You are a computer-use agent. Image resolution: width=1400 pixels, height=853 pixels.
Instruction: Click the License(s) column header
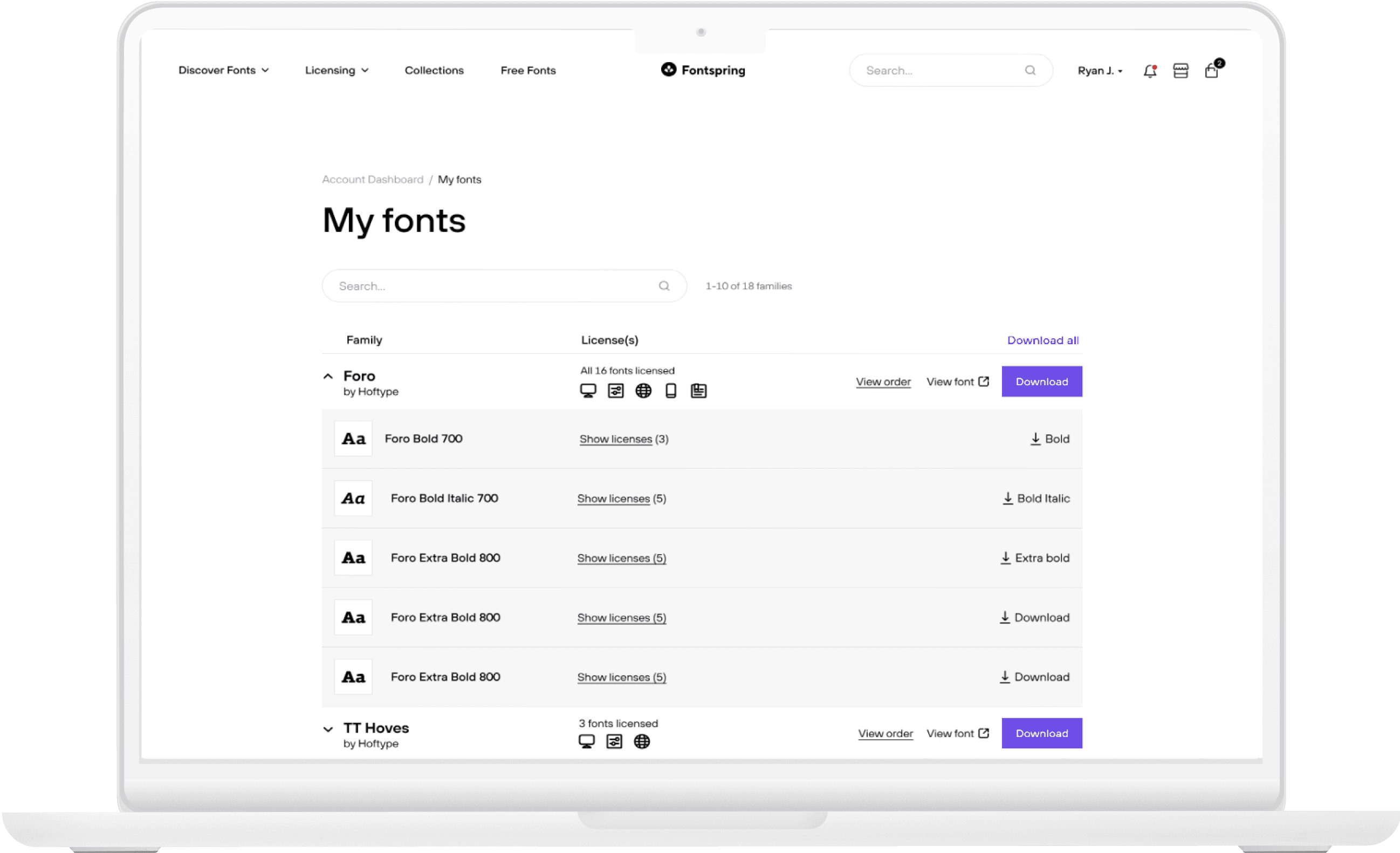click(609, 340)
